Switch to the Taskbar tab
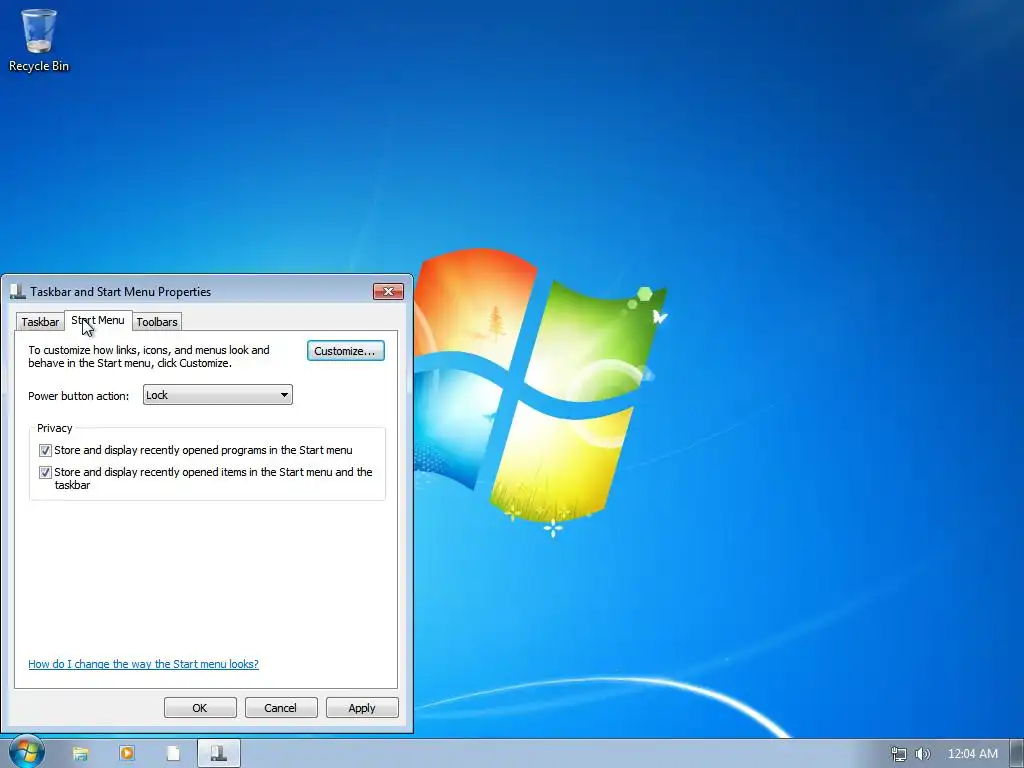Image resolution: width=1024 pixels, height=768 pixels. coord(40,322)
